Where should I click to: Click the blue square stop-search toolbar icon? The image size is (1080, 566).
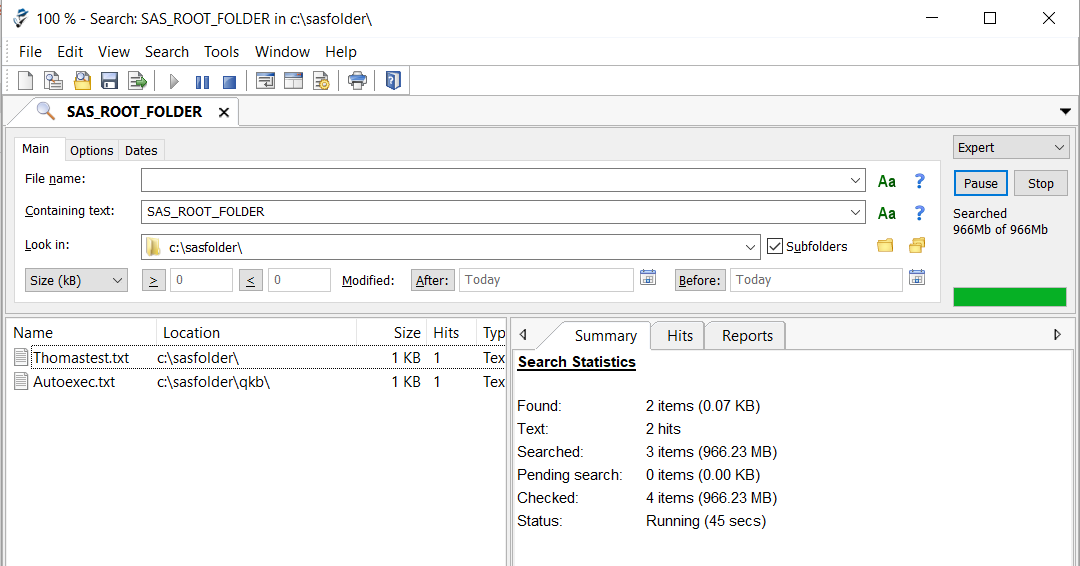coord(229,82)
